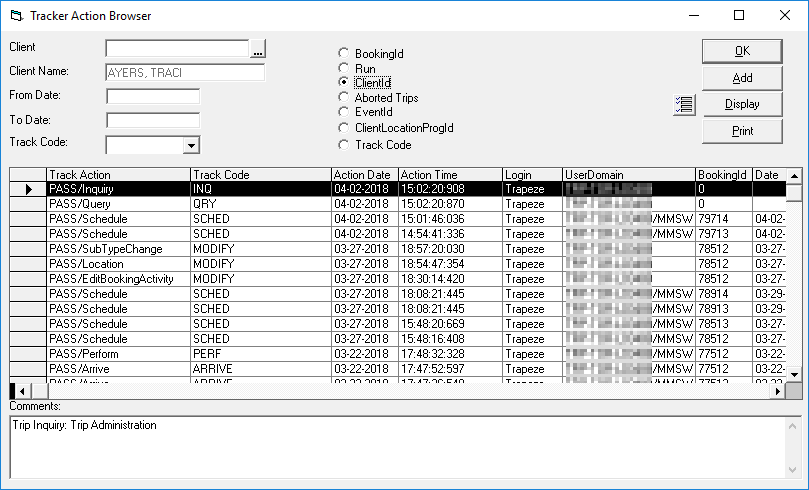Image resolution: width=809 pixels, height=490 pixels.
Task: Click booking ID 78513 cell
Action: point(724,323)
